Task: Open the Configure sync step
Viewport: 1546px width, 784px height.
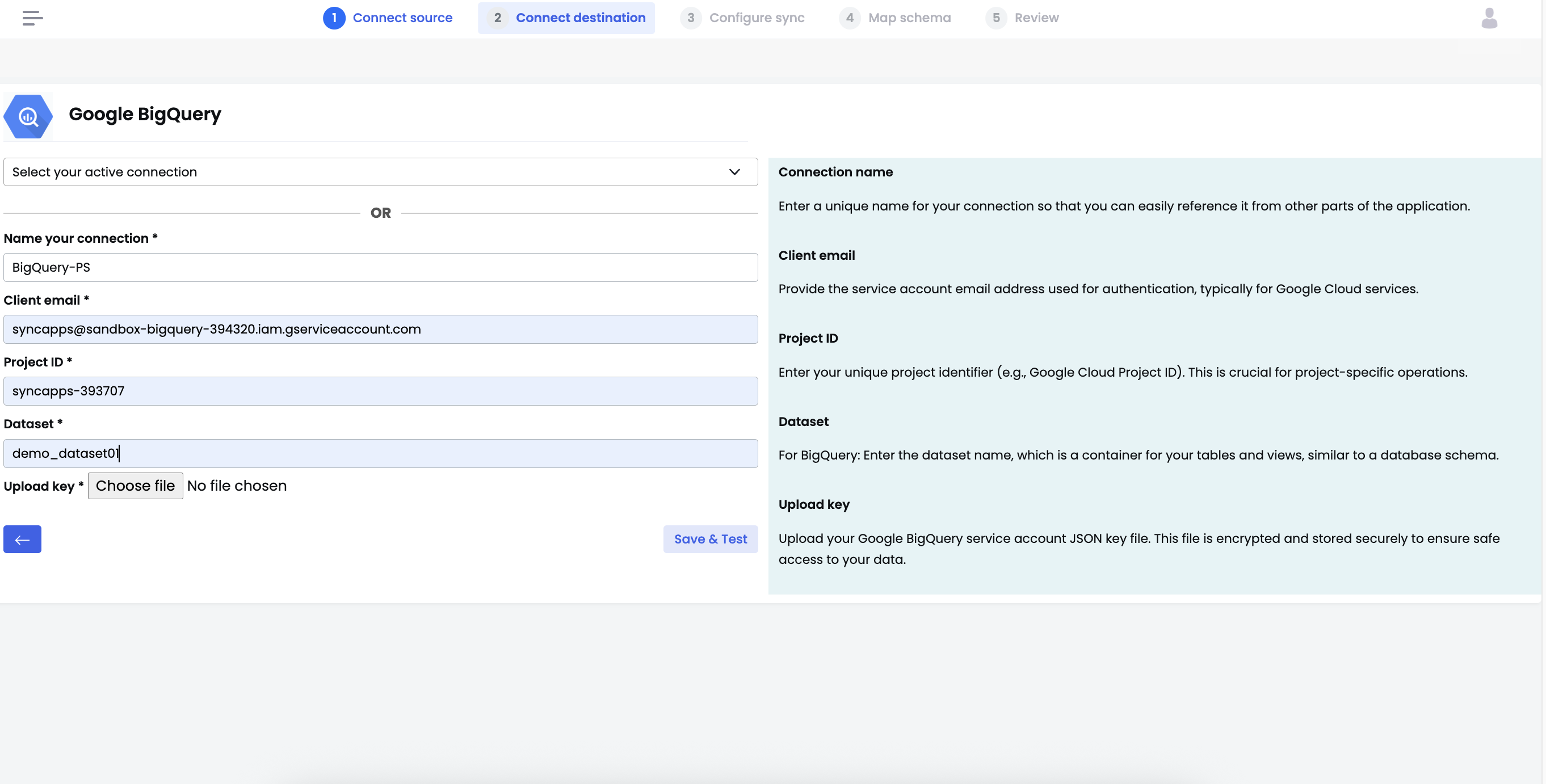Action: click(x=742, y=18)
